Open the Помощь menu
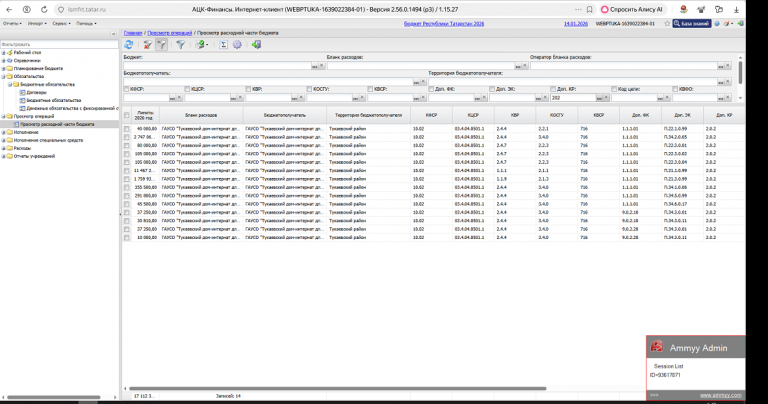 click(86, 24)
